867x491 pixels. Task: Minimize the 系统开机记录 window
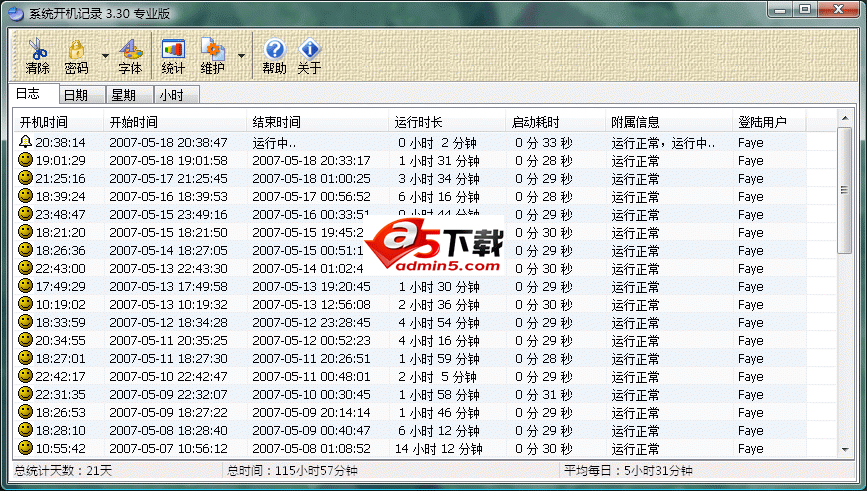pos(780,9)
